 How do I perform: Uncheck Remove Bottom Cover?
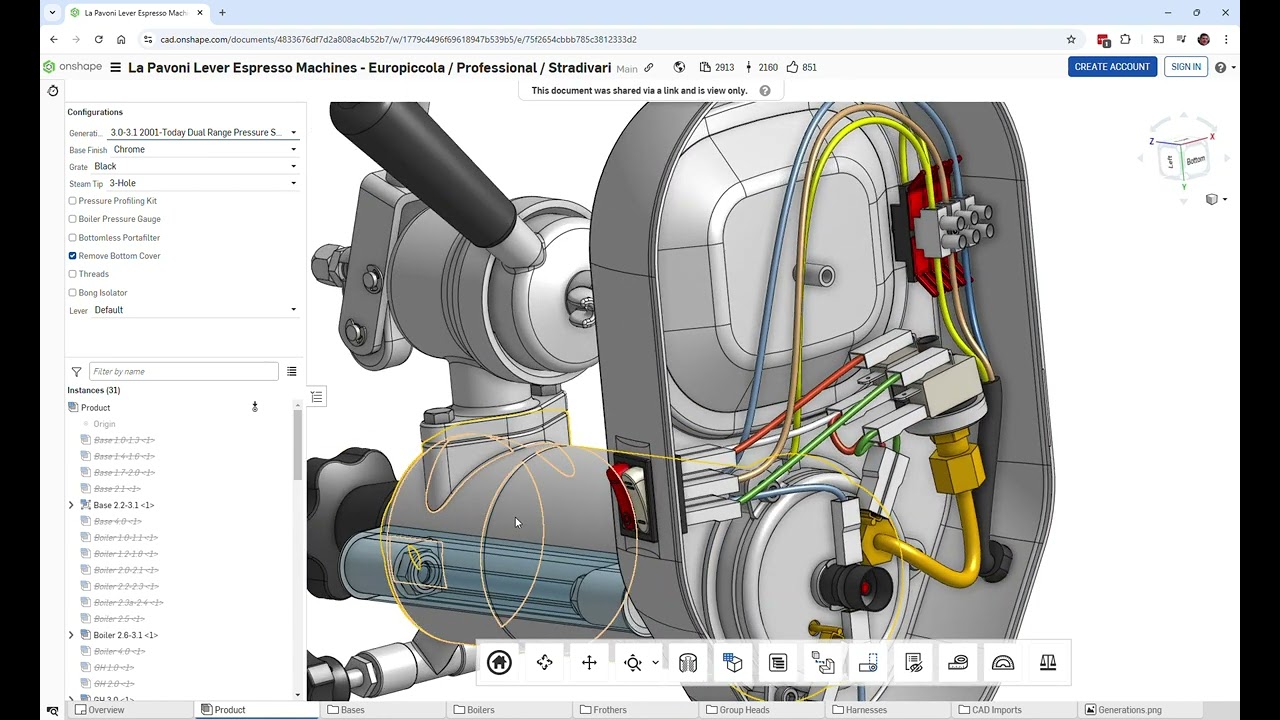[72, 256]
